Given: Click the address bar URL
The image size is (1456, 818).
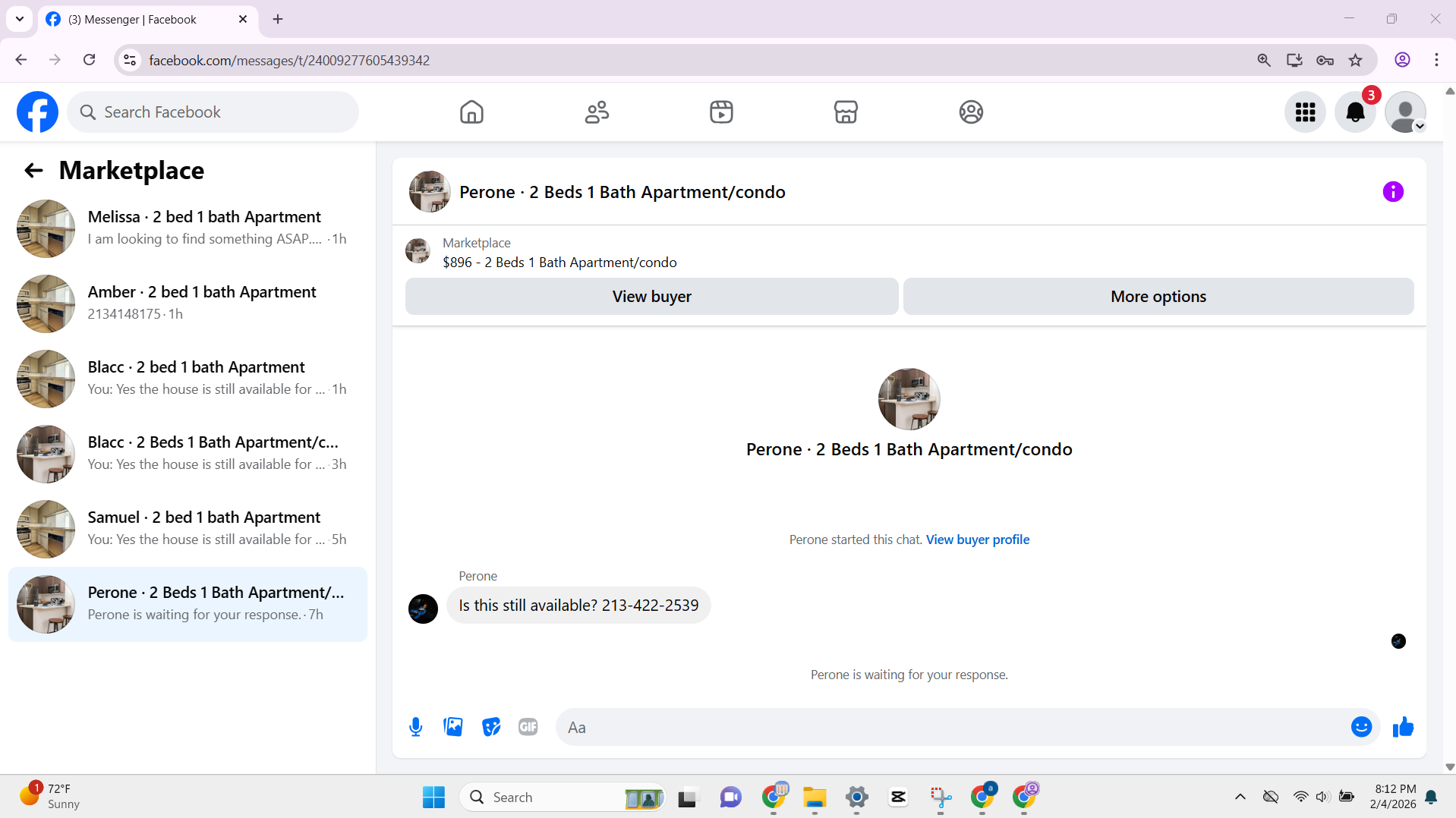Looking at the screenshot, I should pos(289,60).
